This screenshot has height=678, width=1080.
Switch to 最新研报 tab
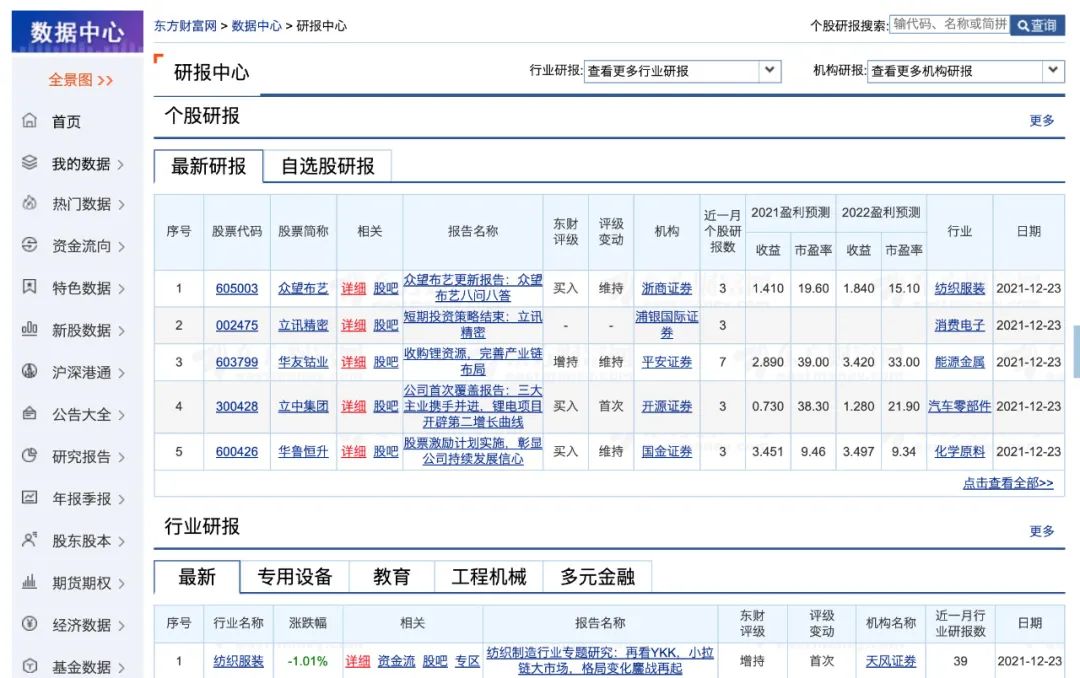pyautogui.click(x=208, y=166)
